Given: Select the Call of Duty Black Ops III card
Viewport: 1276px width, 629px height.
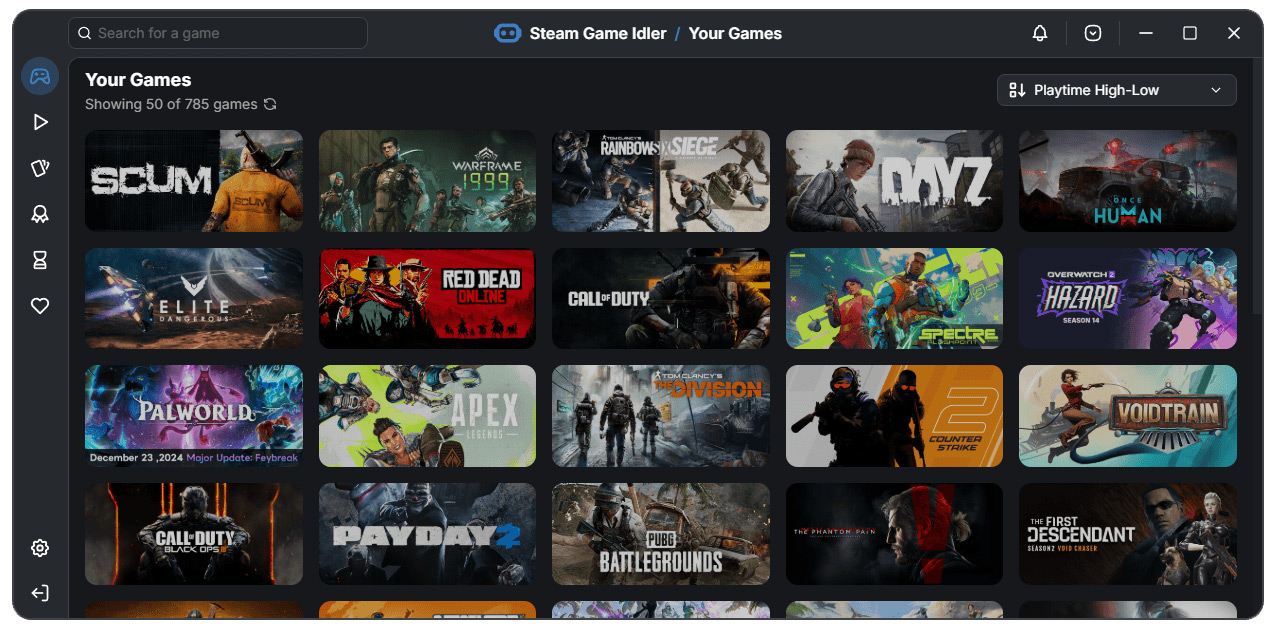Looking at the screenshot, I should point(194,534).
